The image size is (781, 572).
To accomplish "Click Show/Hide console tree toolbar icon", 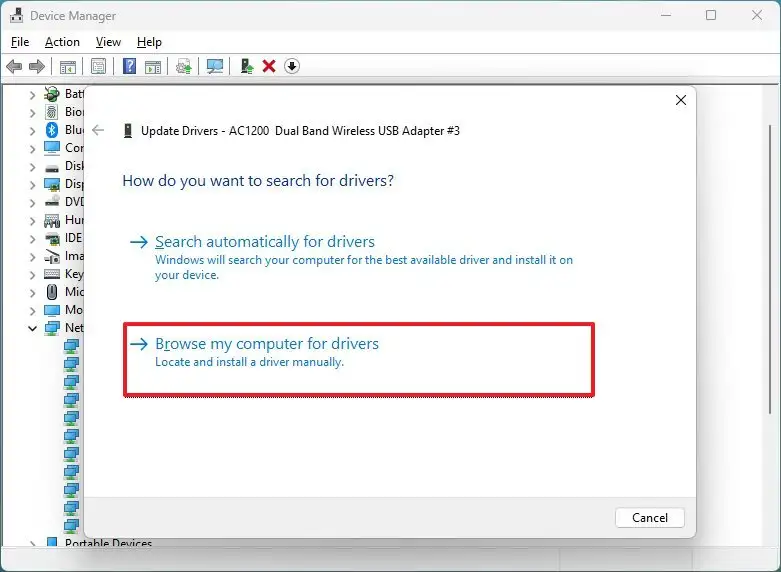I will [x=67, y=66].
